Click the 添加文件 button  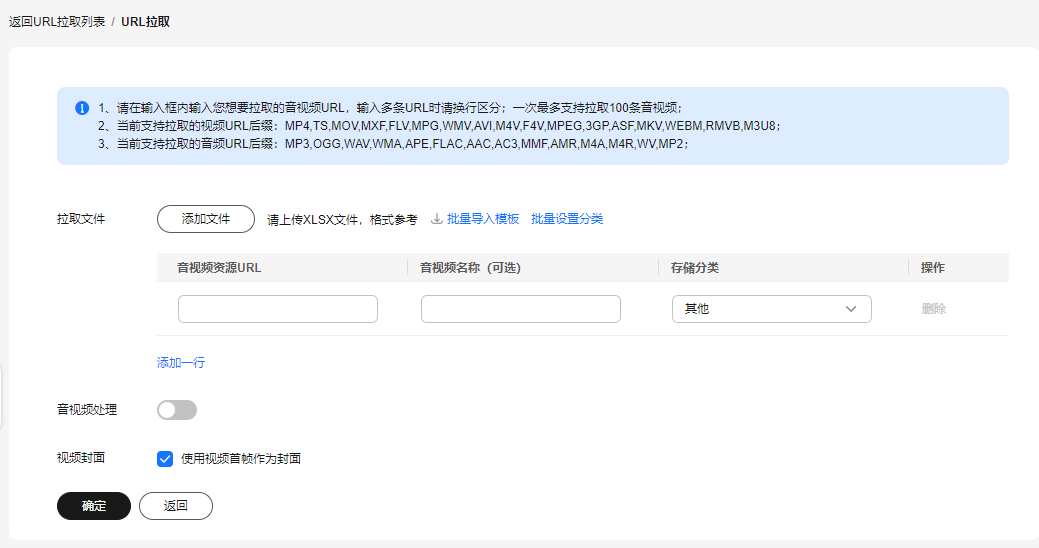click(206, 219)
